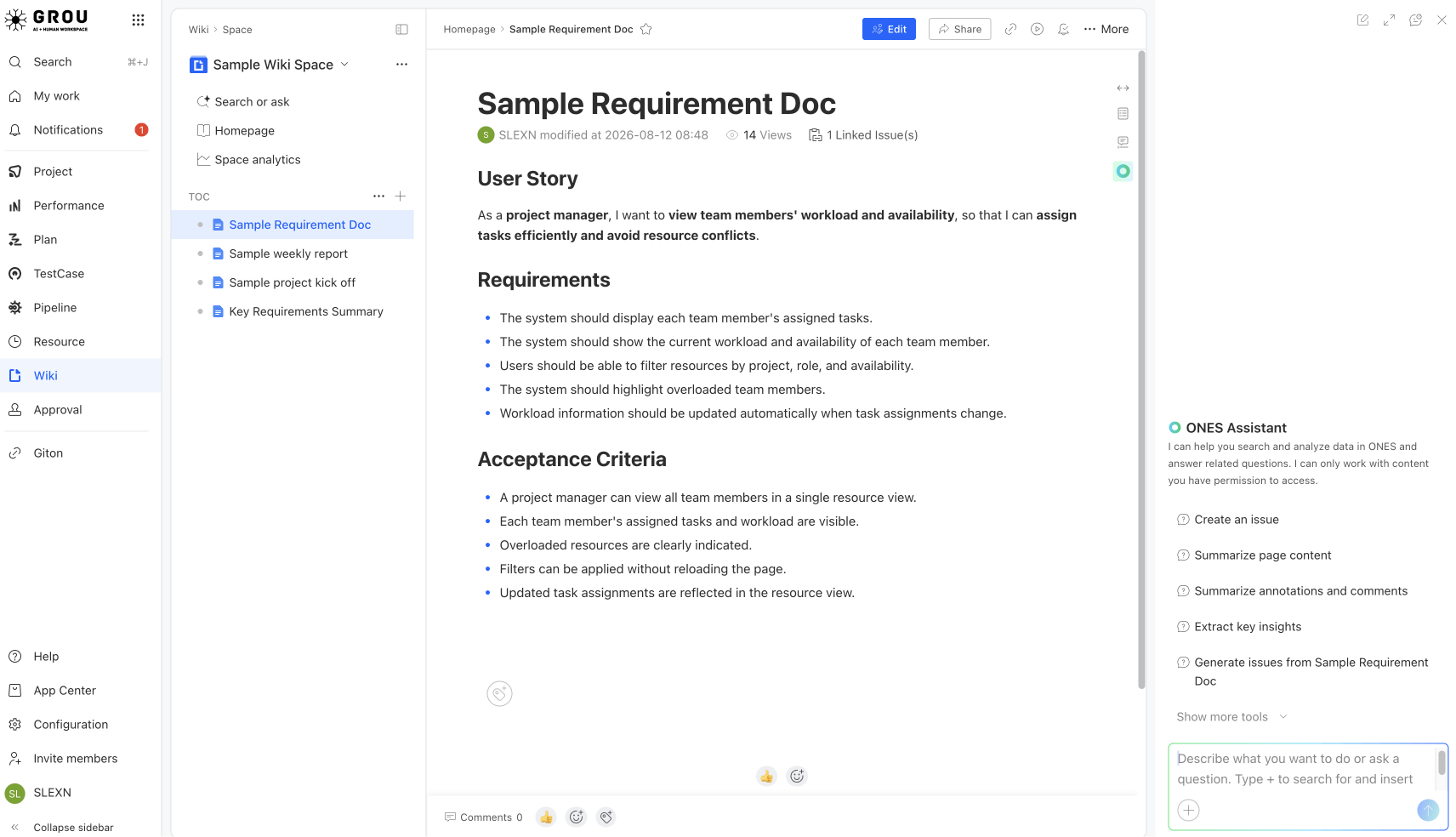
Task: Click smiley emoji in the Comments bar
Action: (576, 817)
